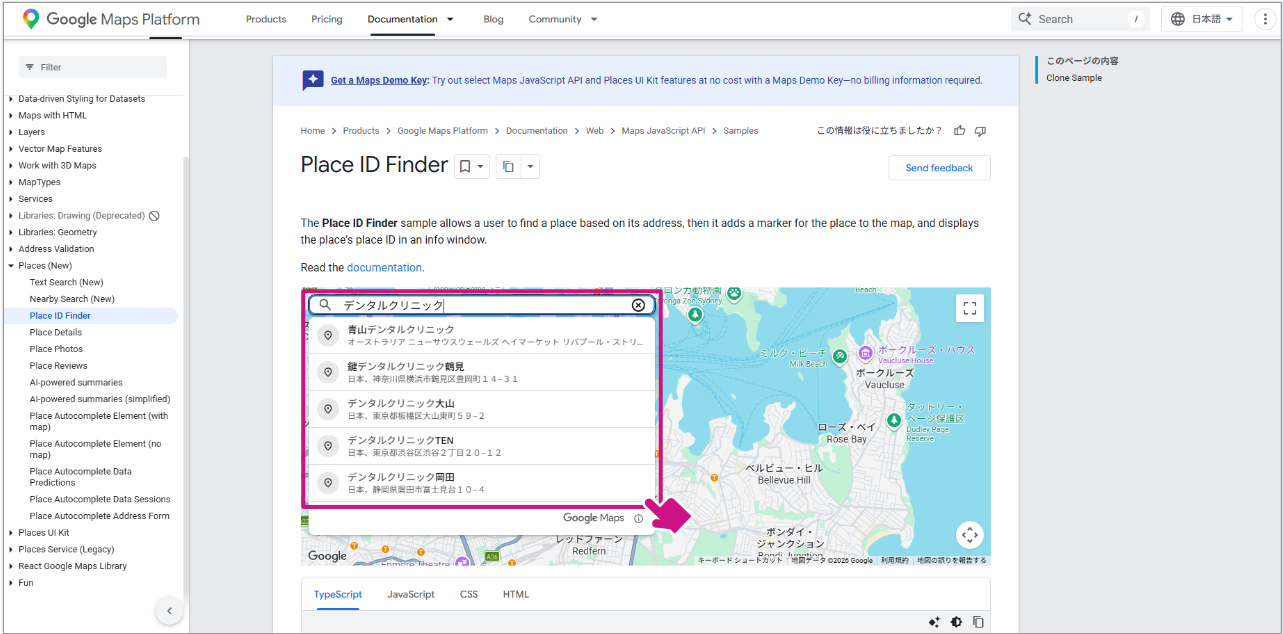Viewport: 1283px width, 634px height.
Task: Click the magnifier icon in map search box
Action: click(x=325, y=305)
